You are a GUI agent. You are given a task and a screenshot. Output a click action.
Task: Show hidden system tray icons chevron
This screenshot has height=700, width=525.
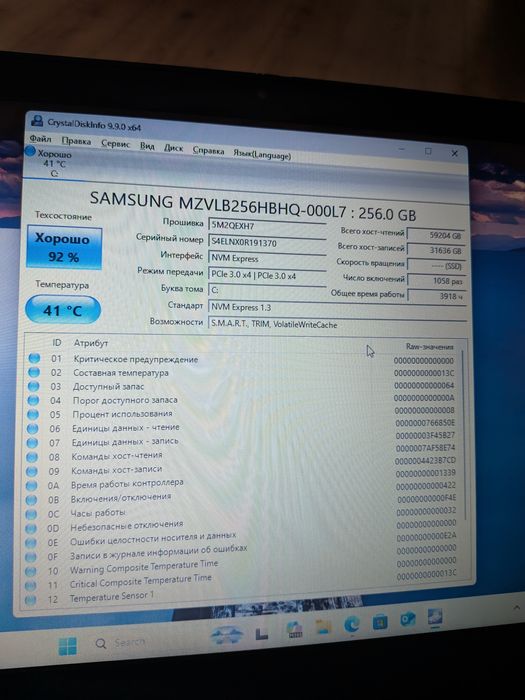(517, 608)
